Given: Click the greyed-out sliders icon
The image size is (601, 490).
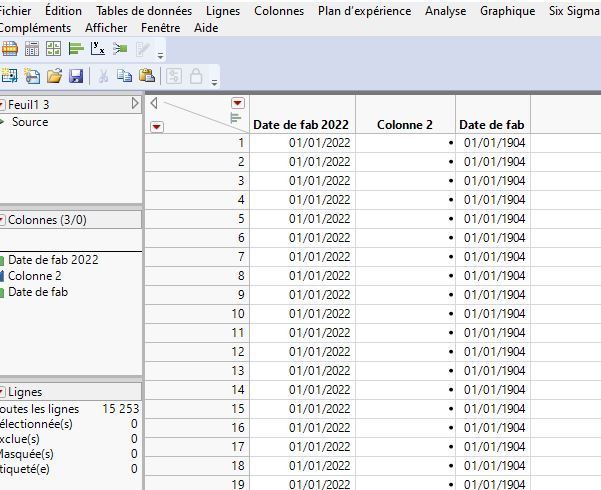Looking at the screenshot, I should (174, 76).
